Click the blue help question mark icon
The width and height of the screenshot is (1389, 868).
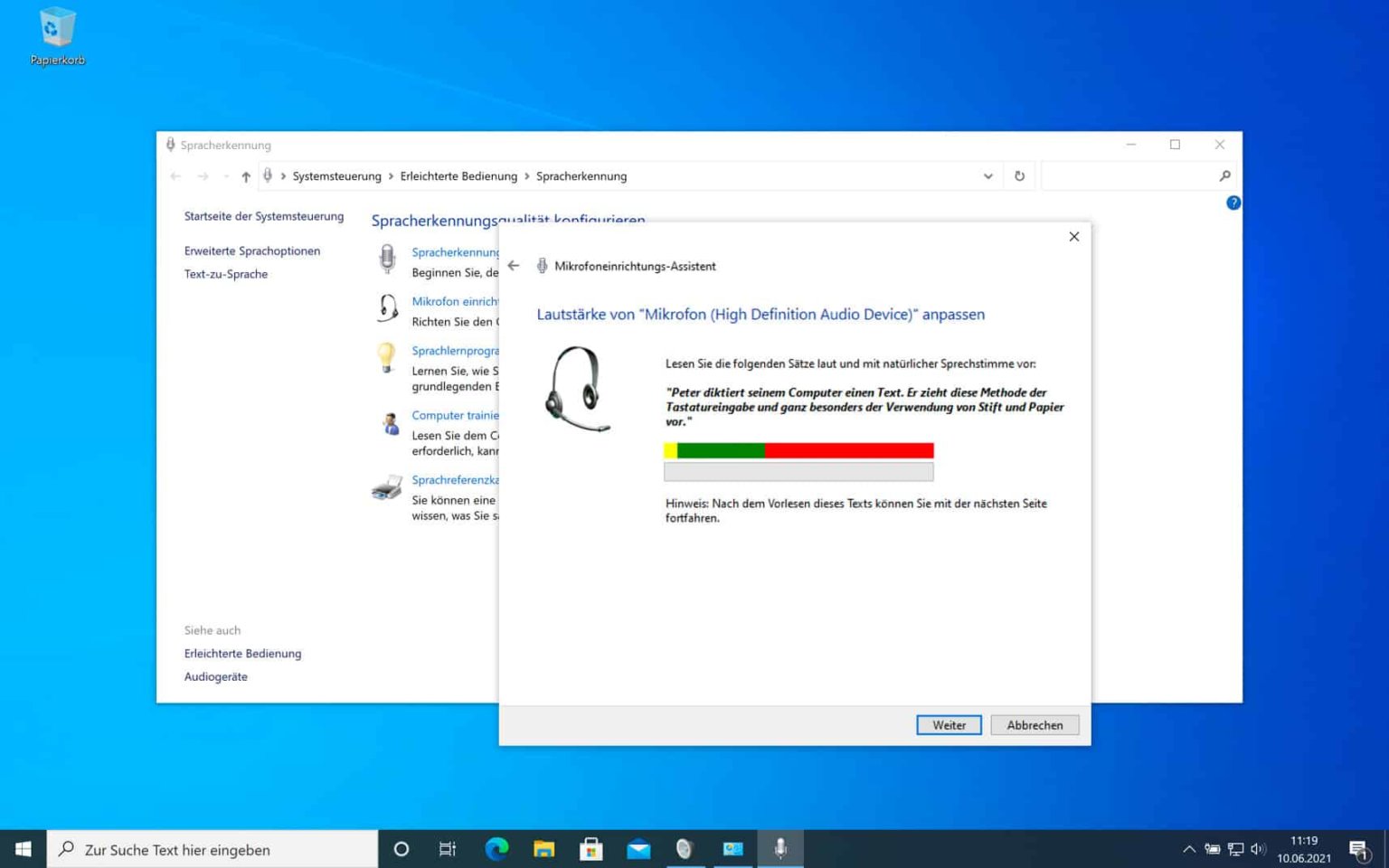[x=1233, y=203]
